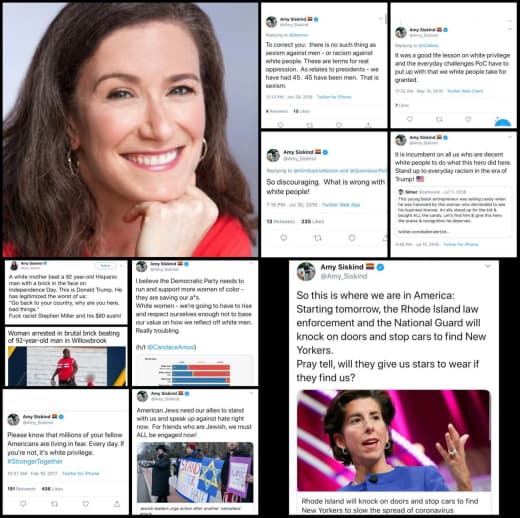Like the "What is wrong with white people" tweet

352,238
